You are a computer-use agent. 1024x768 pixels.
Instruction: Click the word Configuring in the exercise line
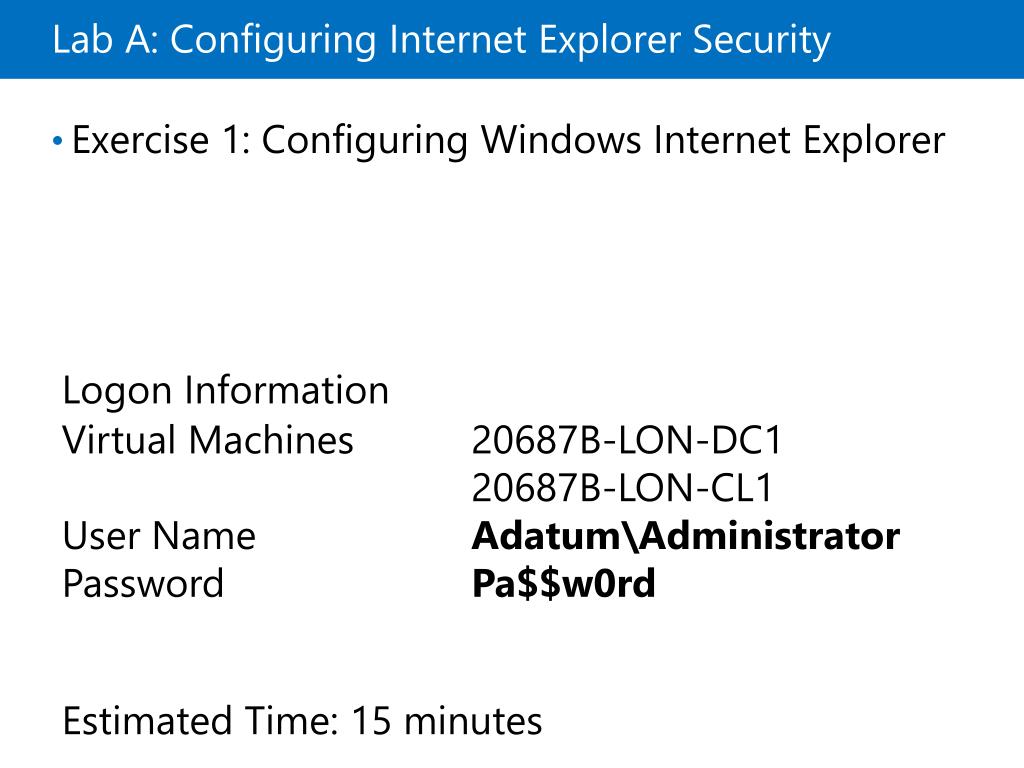click(x=364, y=142)
